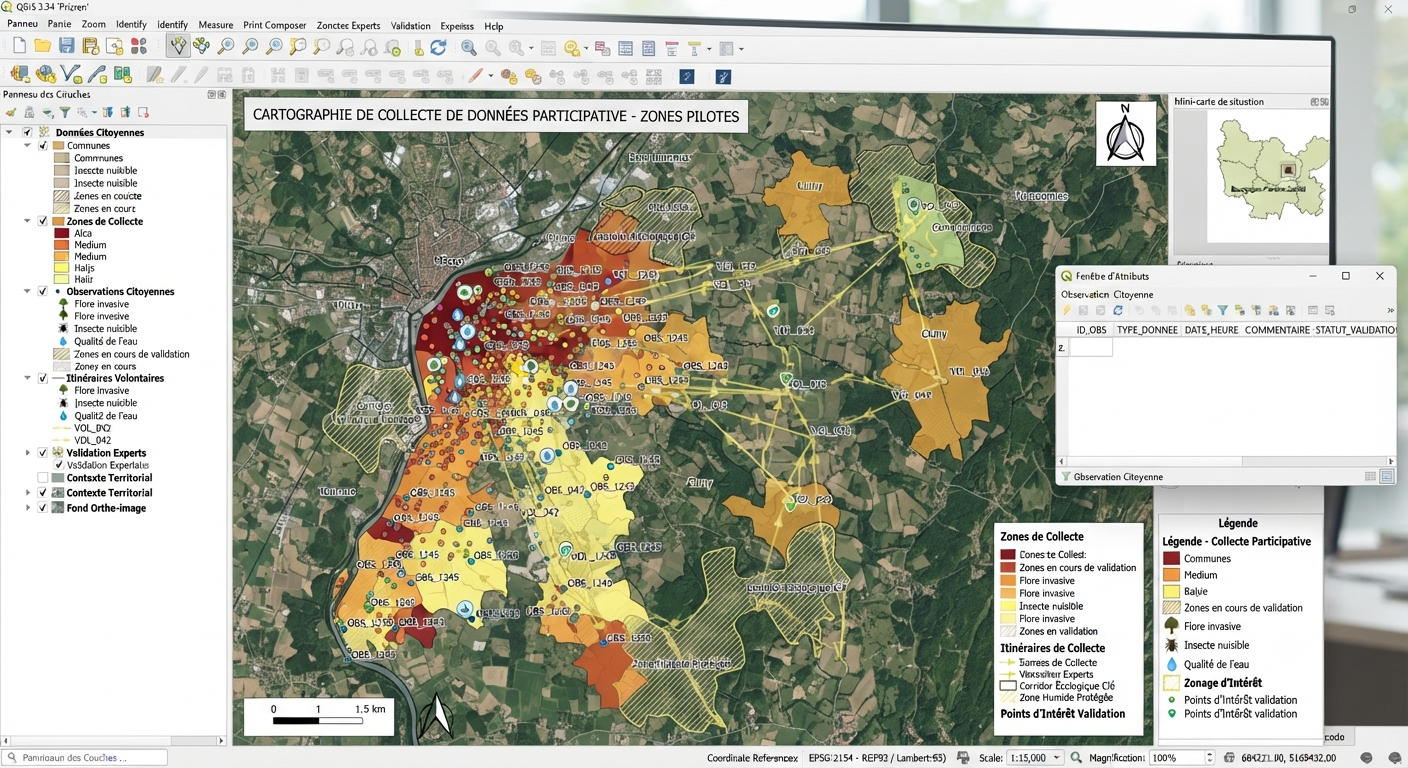Image resolution: width=1408 pixels, height=768 pixels.
Task: Click the New Project blank page icon
Action: click(19, 46)
